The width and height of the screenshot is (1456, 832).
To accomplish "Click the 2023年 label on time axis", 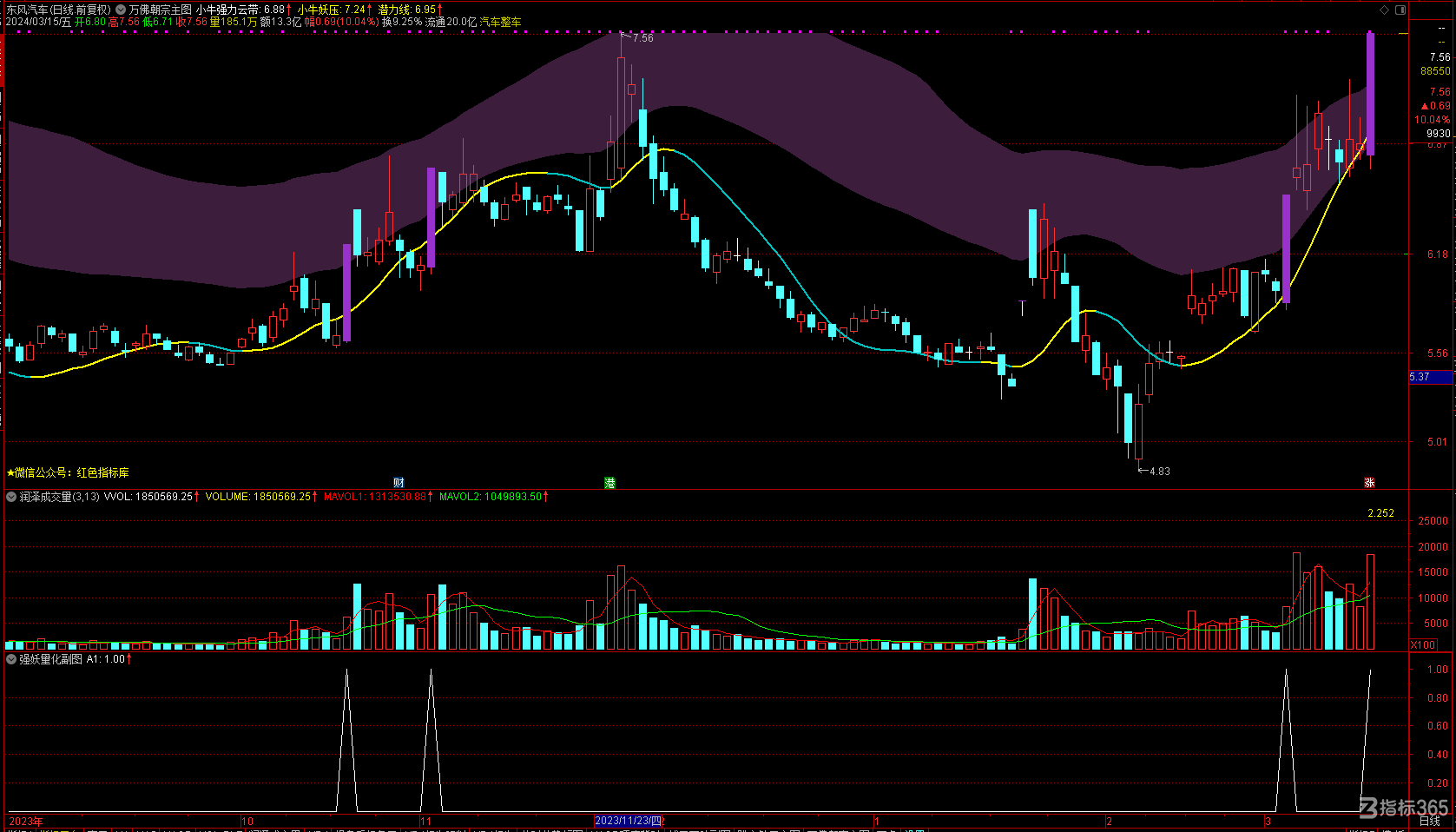I will tap(25, 821).
